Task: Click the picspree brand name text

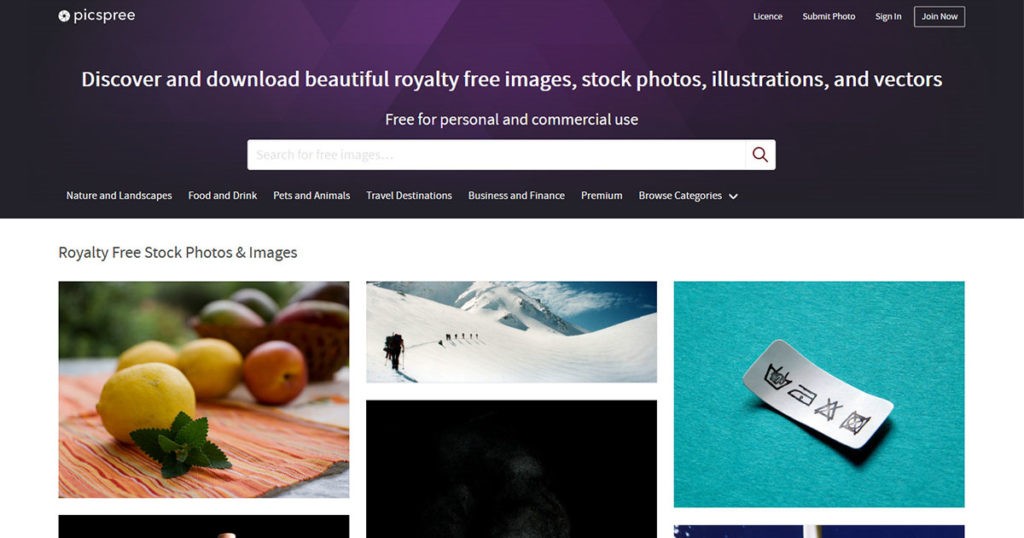Action: click(104, 16)
